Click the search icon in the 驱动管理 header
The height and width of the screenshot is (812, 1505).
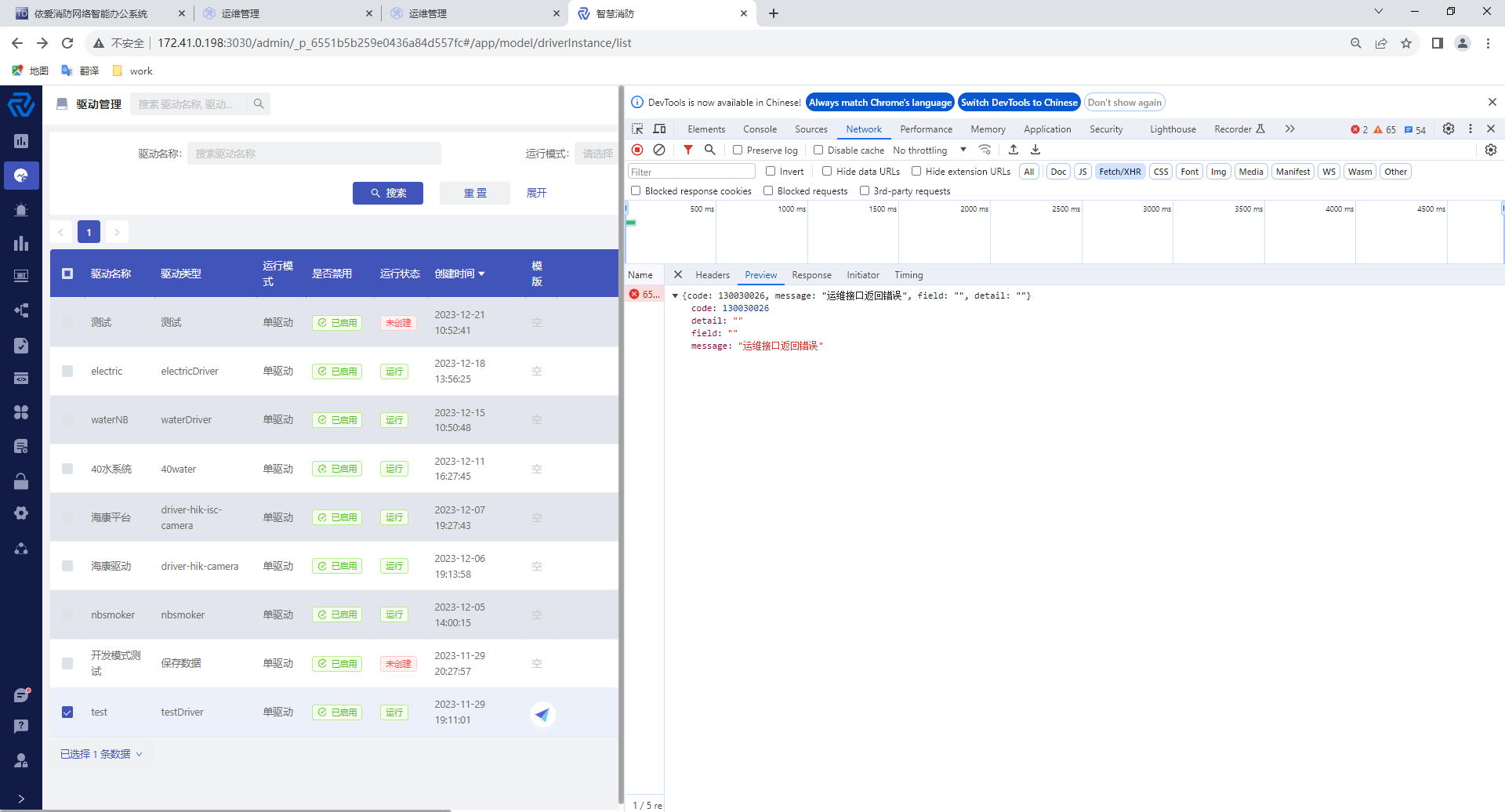[258, 103]
